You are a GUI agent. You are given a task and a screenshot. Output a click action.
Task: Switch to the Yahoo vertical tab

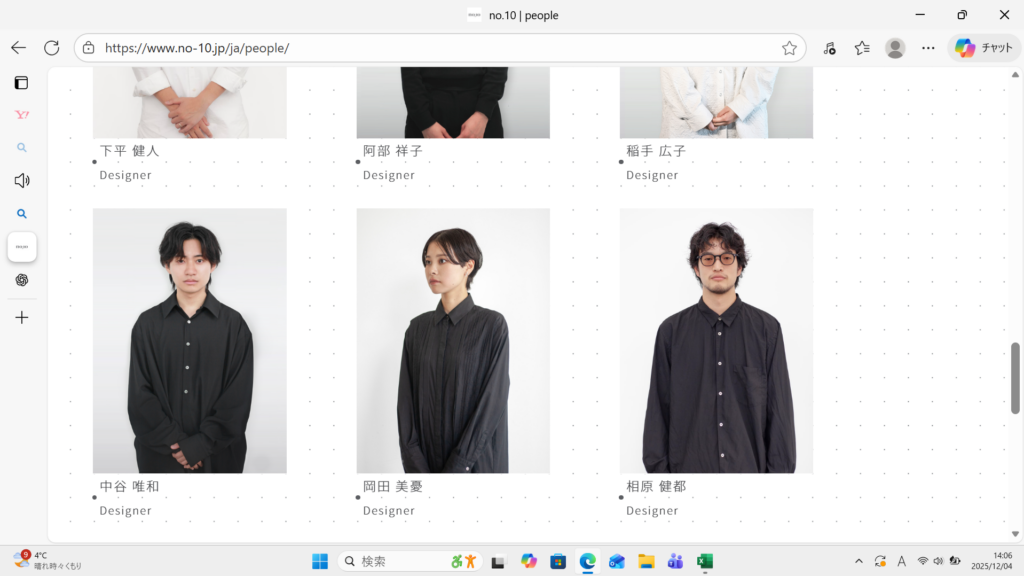[22, 115]
